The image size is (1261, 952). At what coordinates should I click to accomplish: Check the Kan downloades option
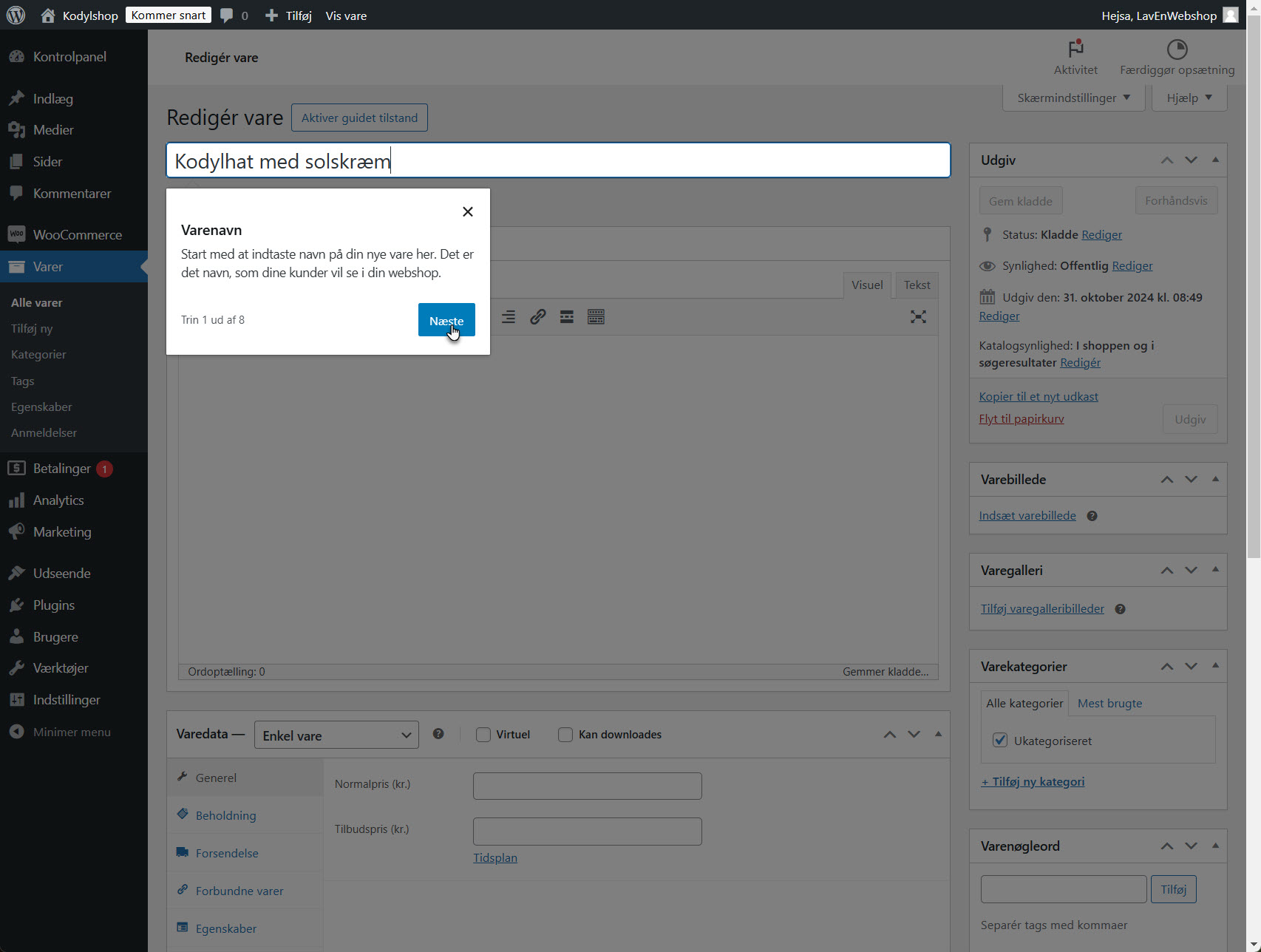pyautogui.click(x=565, y=735)
